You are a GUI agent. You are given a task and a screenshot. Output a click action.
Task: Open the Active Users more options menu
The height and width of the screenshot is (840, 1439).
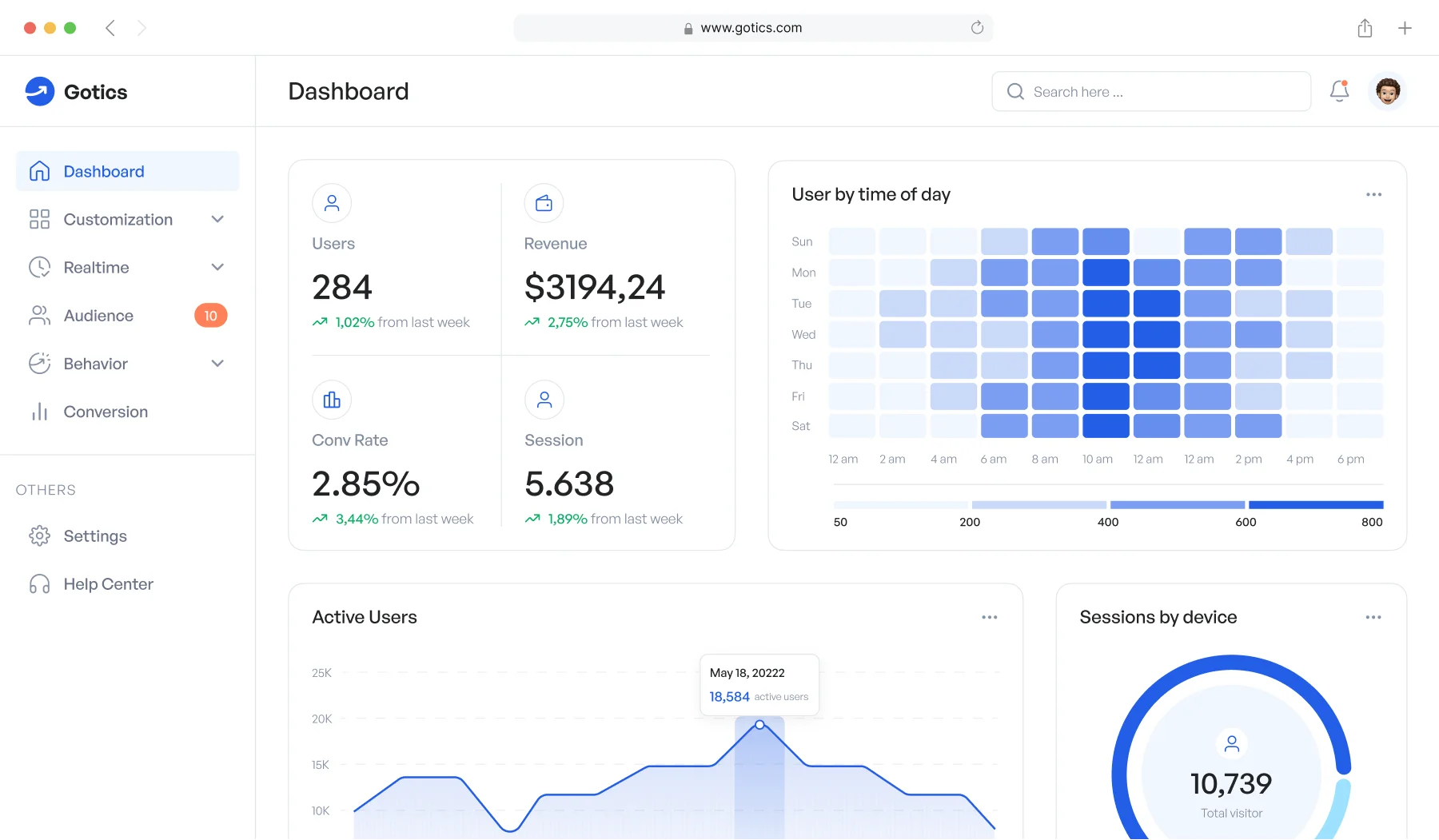pos(989,617)
